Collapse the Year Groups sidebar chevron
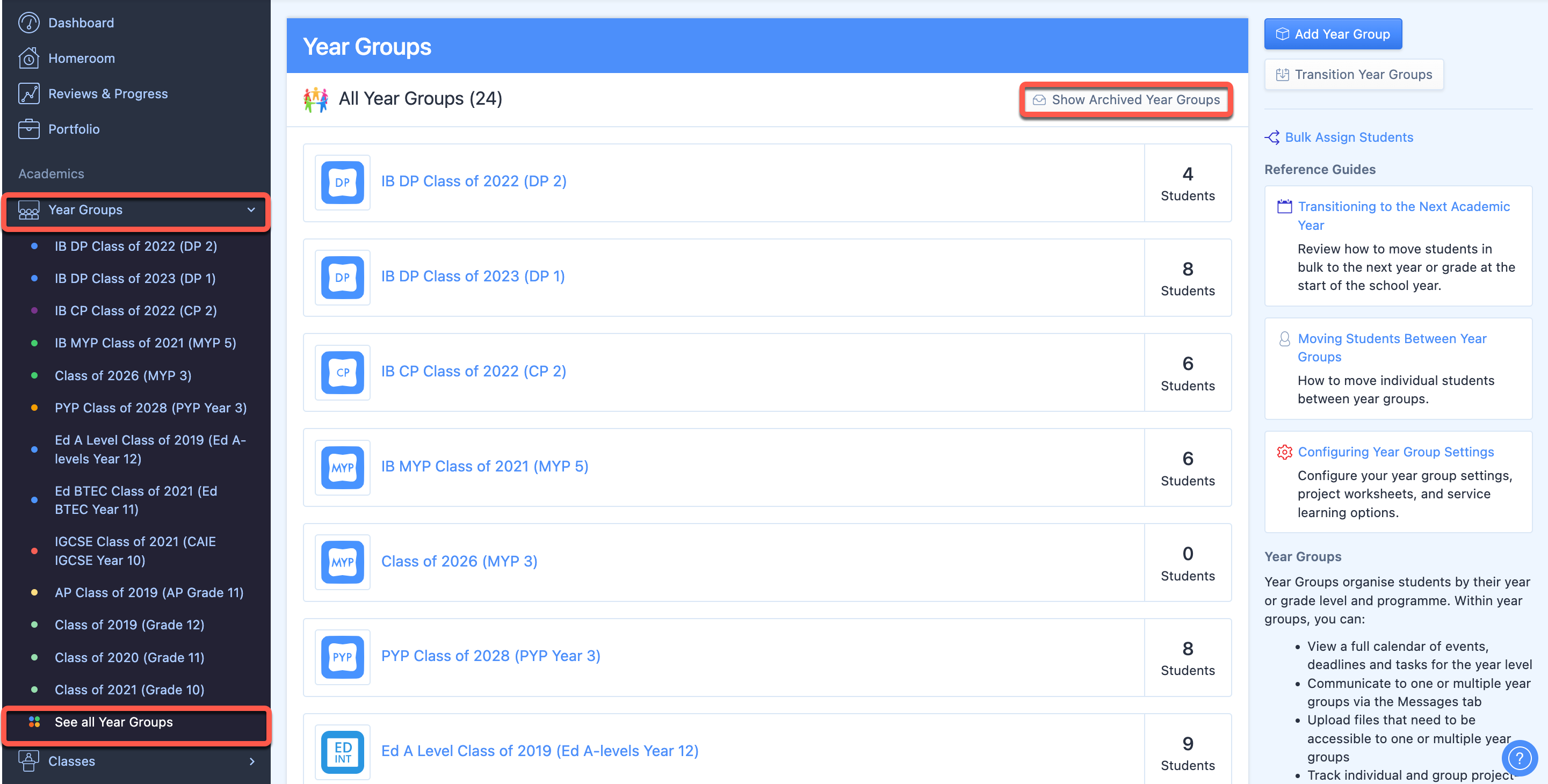The image size is (1548, 784). click(x=251, y=210)
